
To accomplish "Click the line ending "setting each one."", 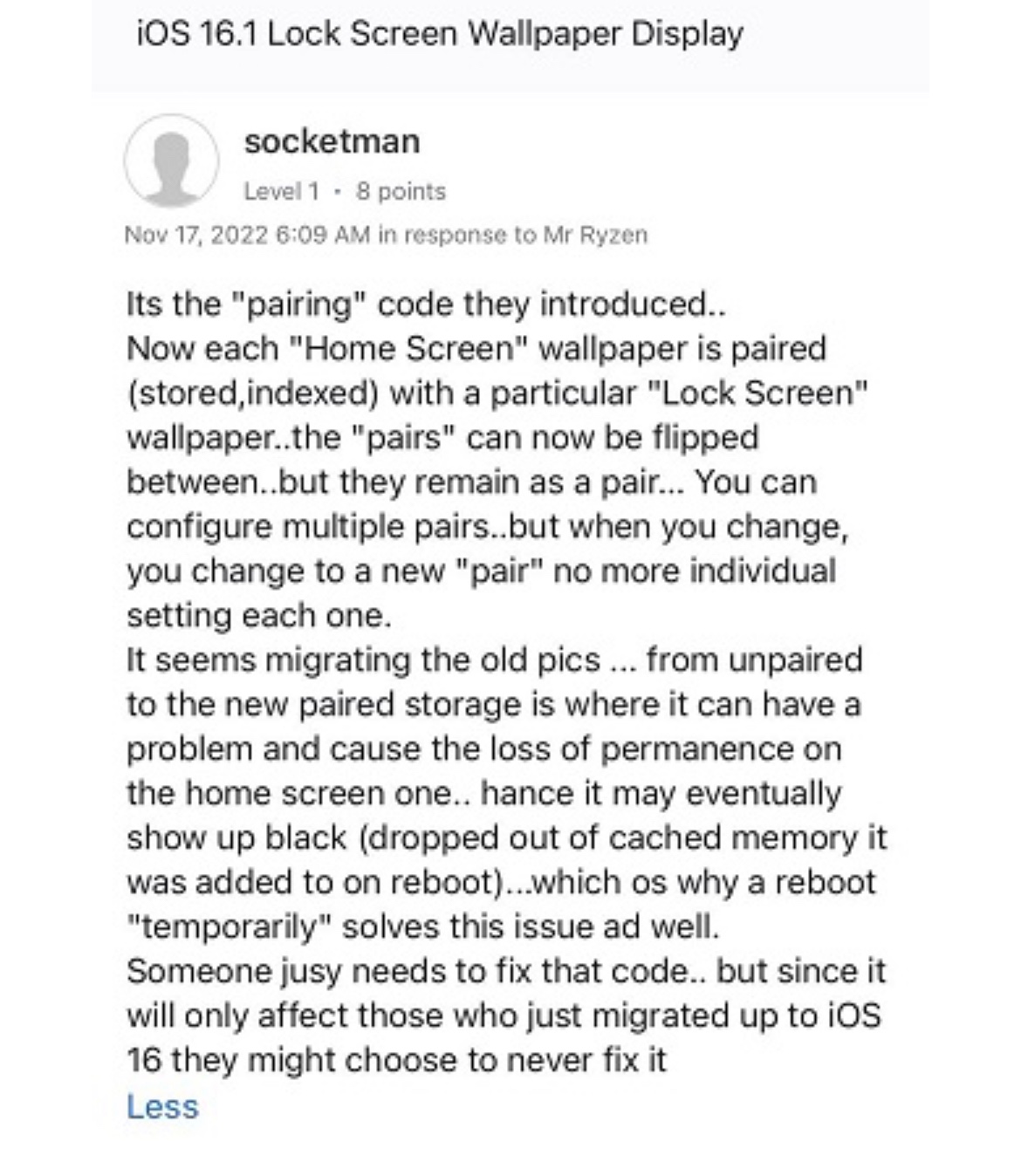I will 259,616.
